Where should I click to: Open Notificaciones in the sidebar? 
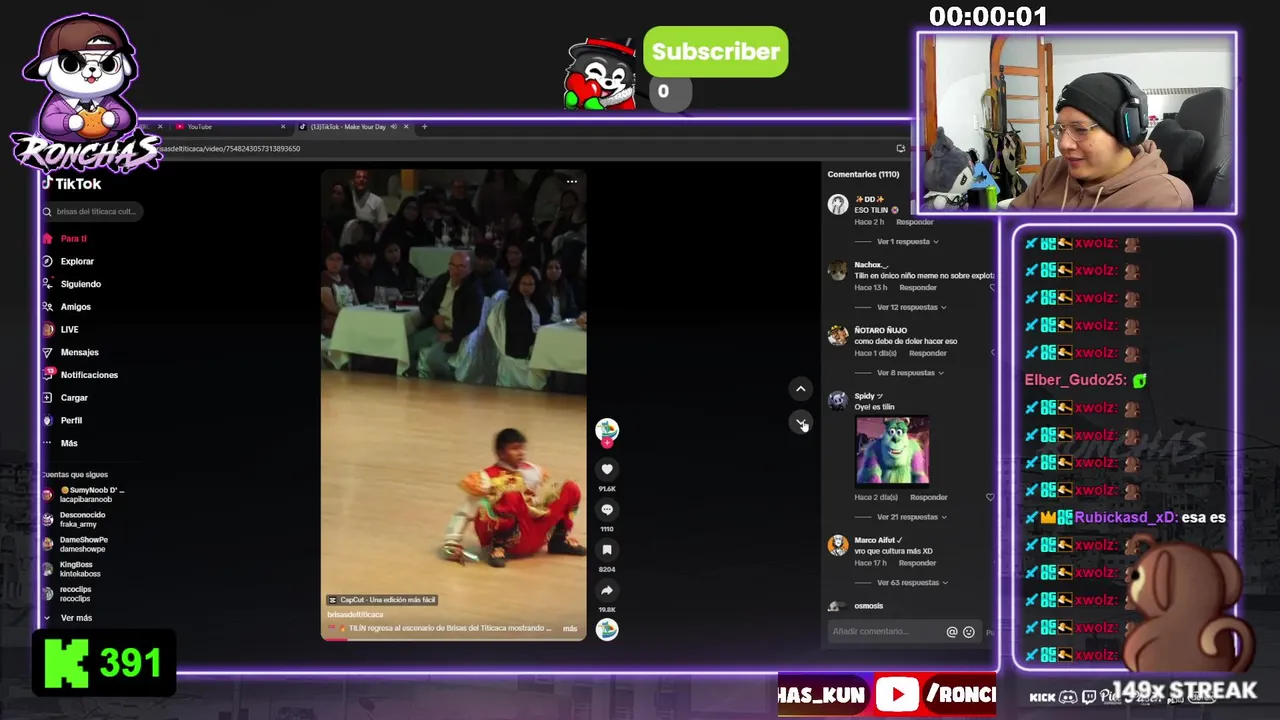click(80, 375)
